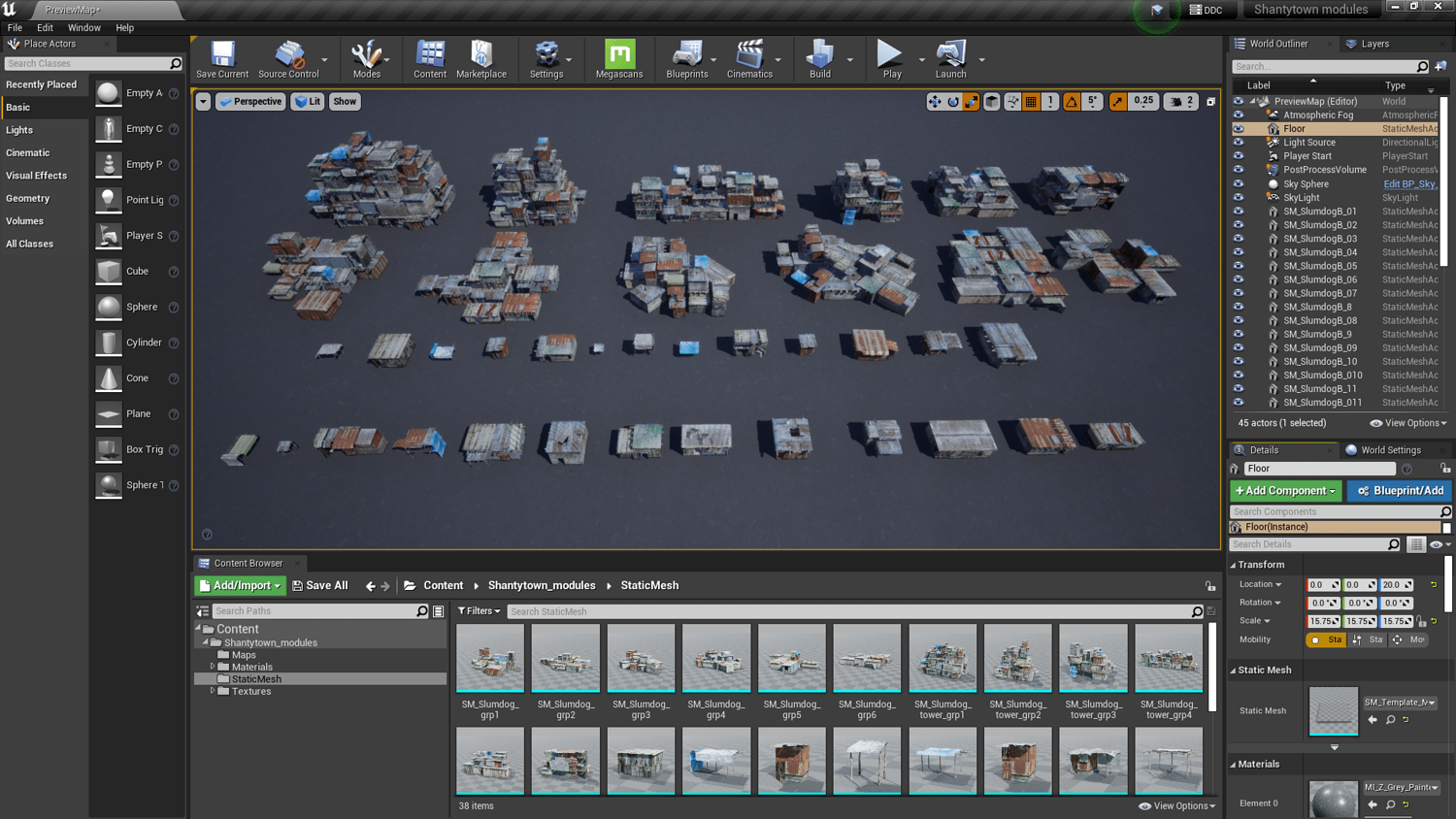Hide the Atmospheric Fog actor
The height and width of the screenshot is (819, 1456).
pos(1239,115)
